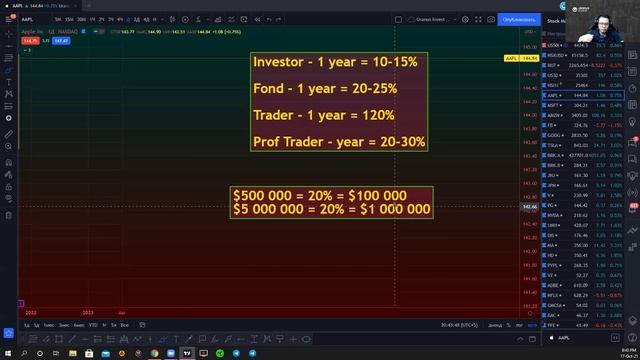Open the candle chart type selector

coord(172,20)
